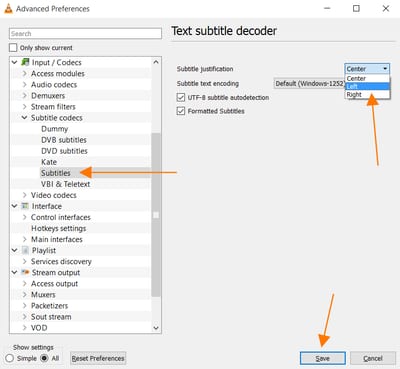Expand the Video codecs node
This screenshot has width=400, height=369.
click(x=25, y=195)
